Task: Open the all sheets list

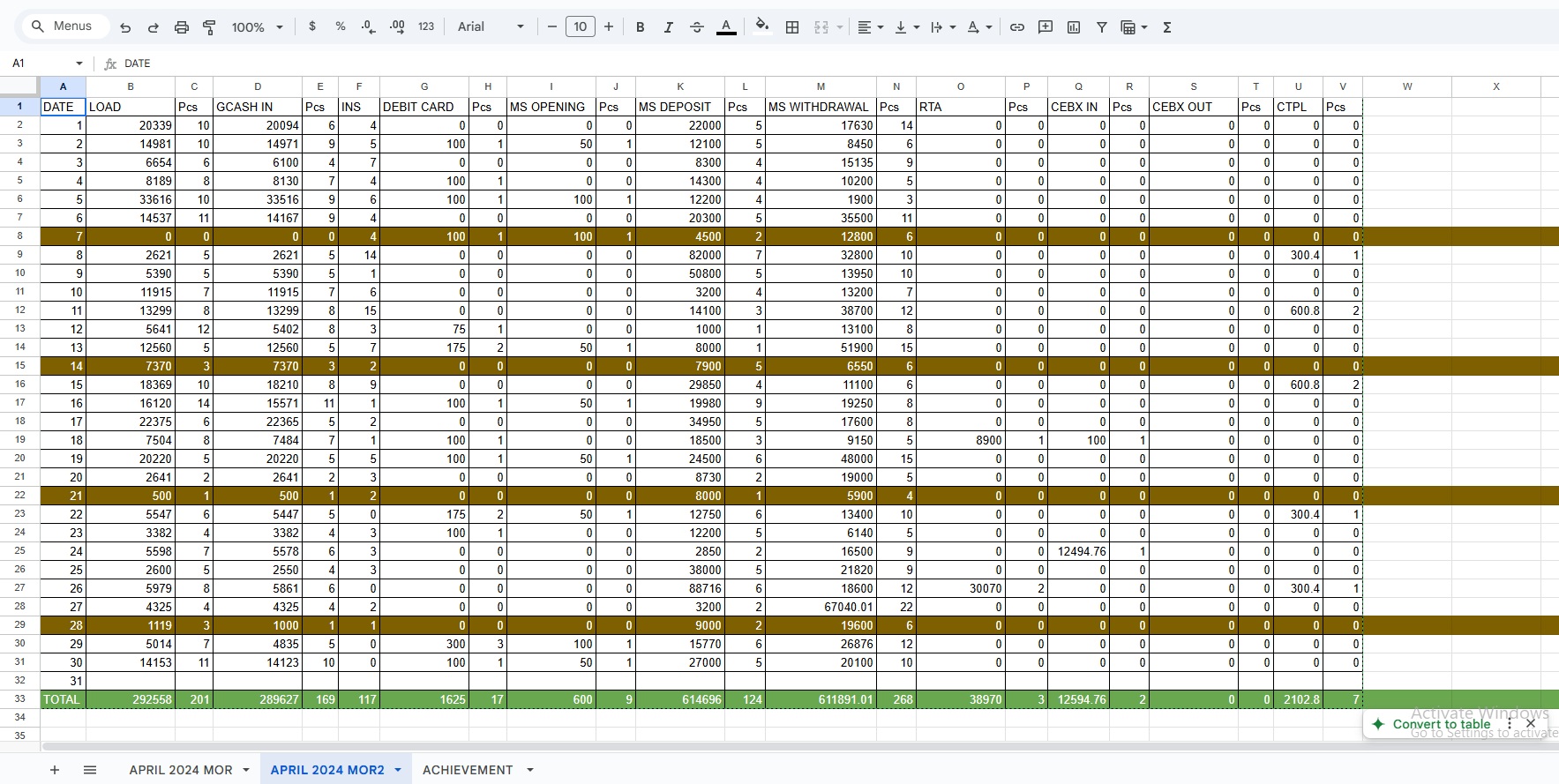Action: [90, 770]
